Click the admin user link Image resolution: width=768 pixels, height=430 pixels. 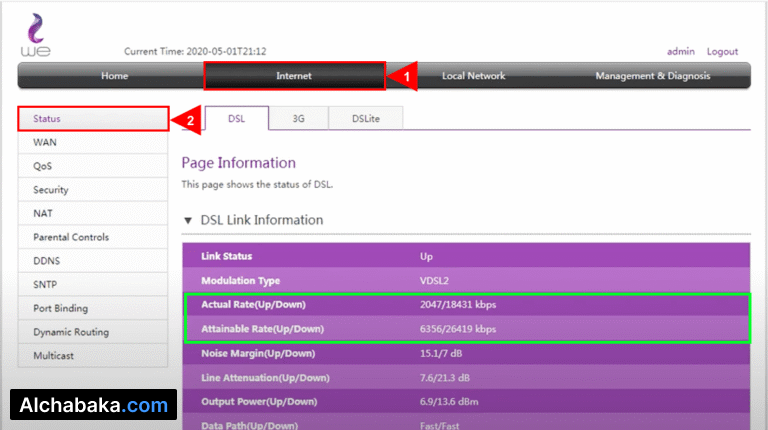pyautogui.click(x=680, y=52)
